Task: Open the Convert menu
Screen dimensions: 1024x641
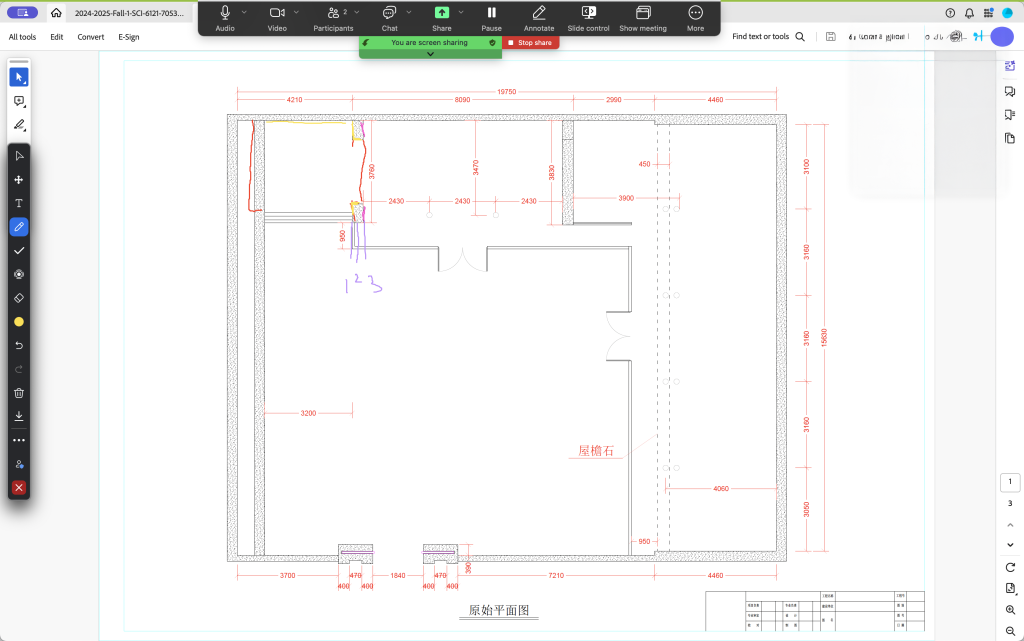Action: [x=91, y=37]
